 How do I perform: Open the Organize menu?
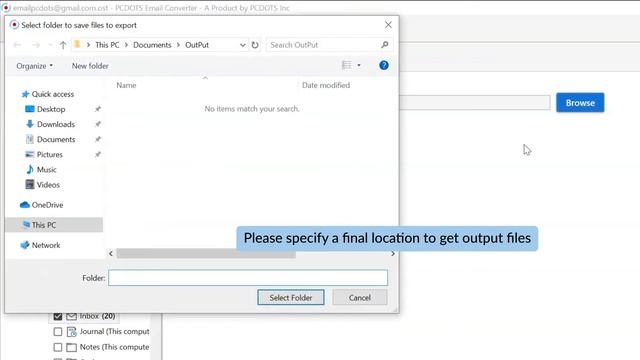tap(34, 66)
